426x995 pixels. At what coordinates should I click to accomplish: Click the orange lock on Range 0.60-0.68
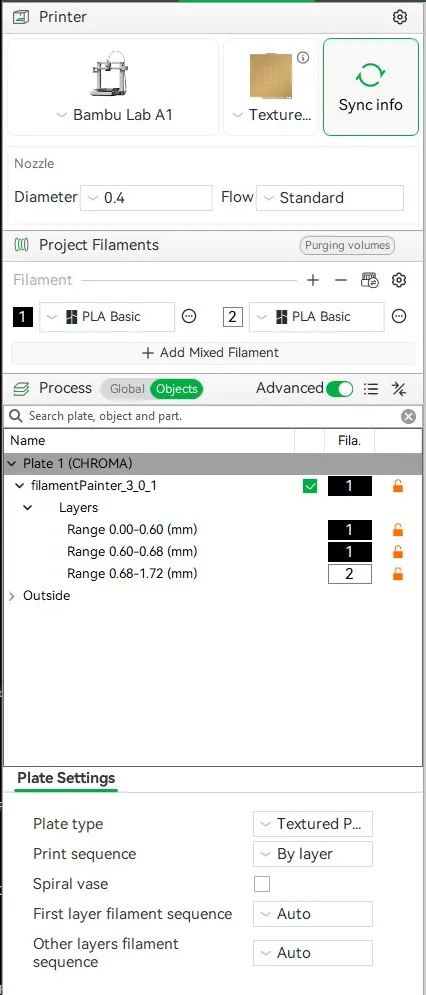(398, 551)
